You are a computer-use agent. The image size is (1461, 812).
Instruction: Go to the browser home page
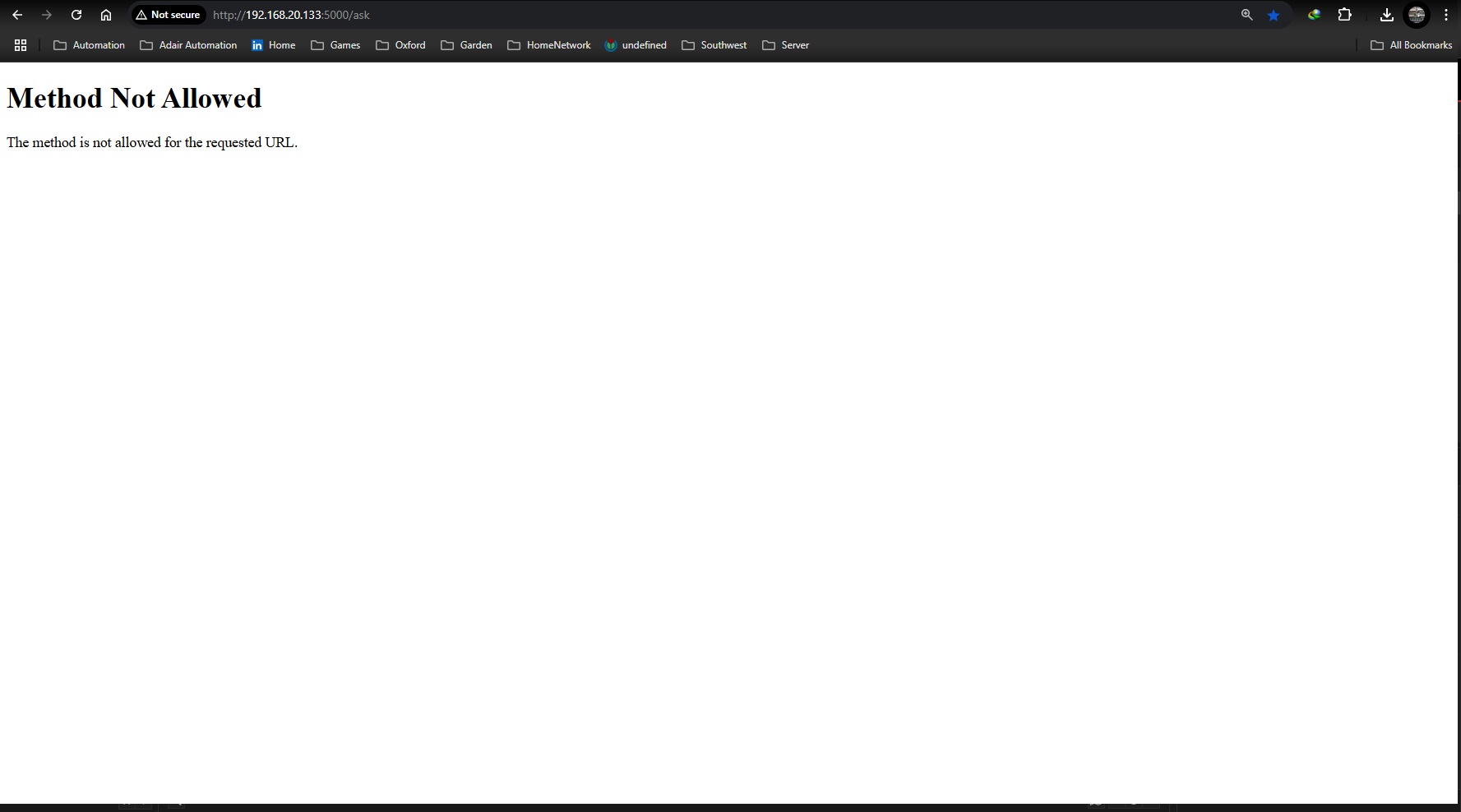tap(106, 15)
